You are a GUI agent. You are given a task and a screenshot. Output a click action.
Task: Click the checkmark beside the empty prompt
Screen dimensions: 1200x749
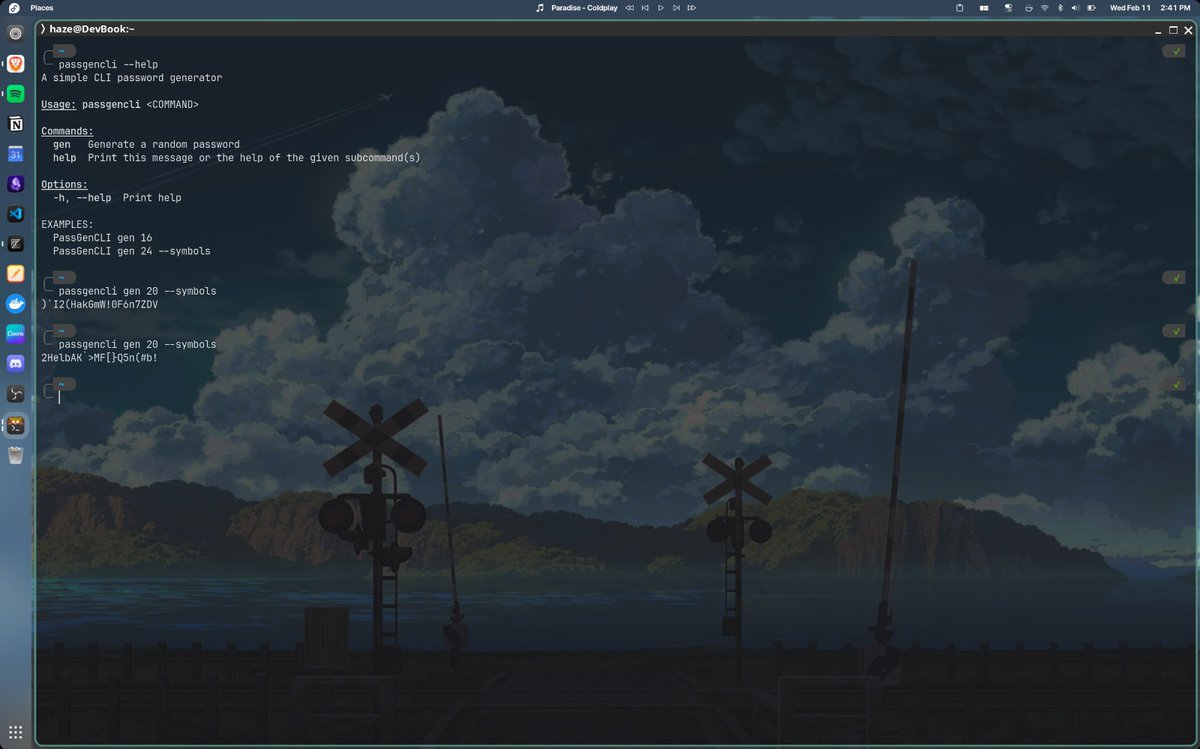[x=1173, y=384]
